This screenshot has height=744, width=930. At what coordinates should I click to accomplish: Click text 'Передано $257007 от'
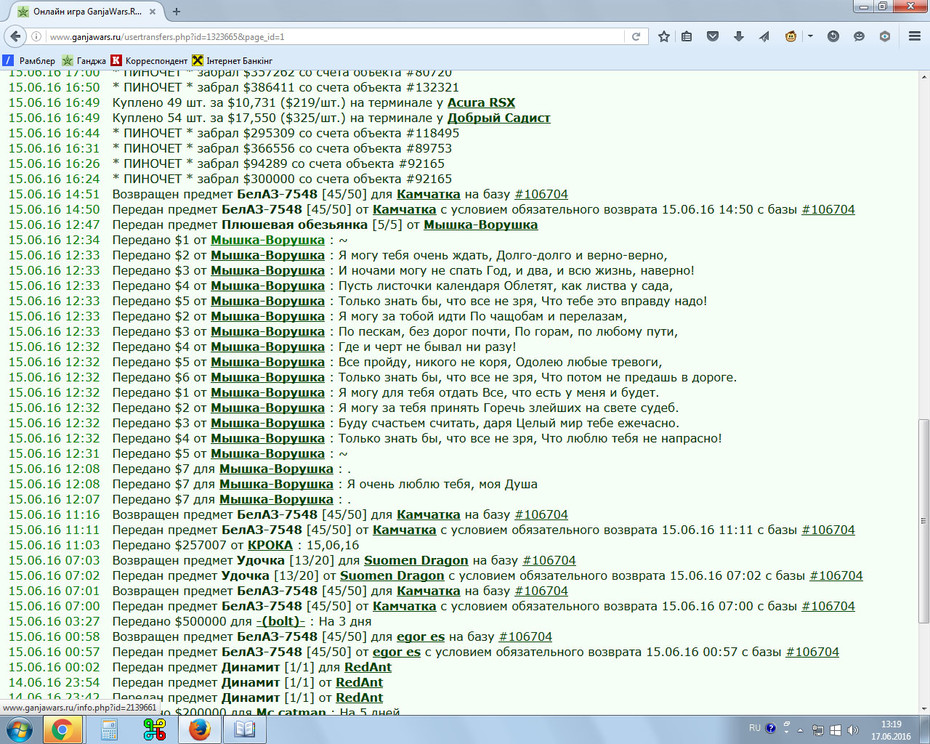click(177, 545)
